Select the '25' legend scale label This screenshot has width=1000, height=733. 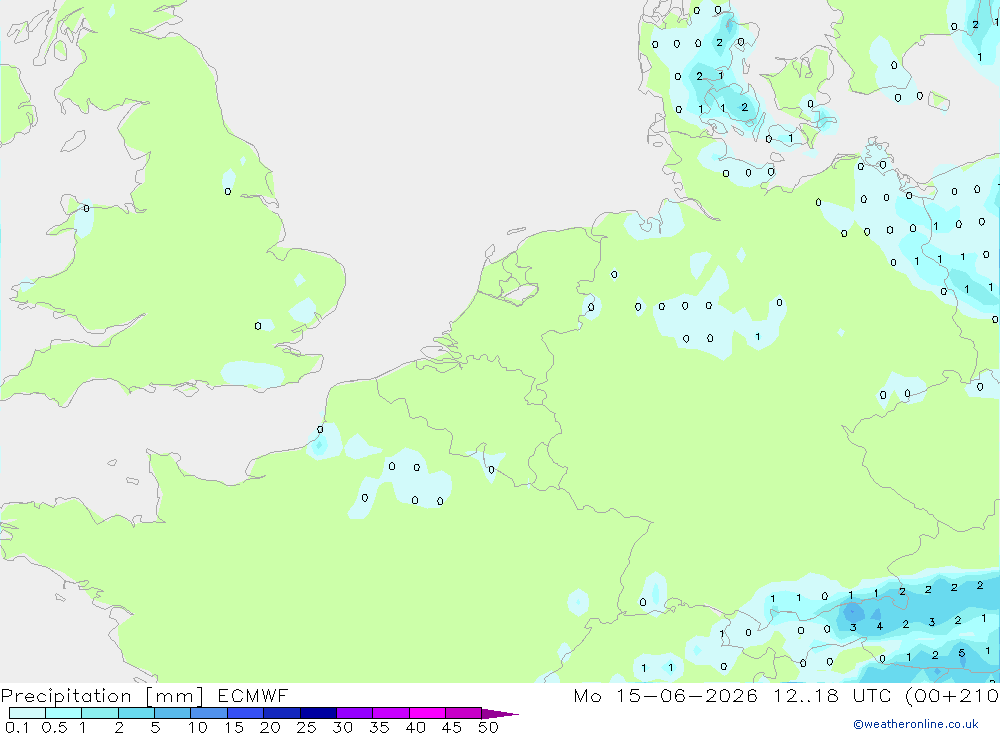tap(306, 727)
